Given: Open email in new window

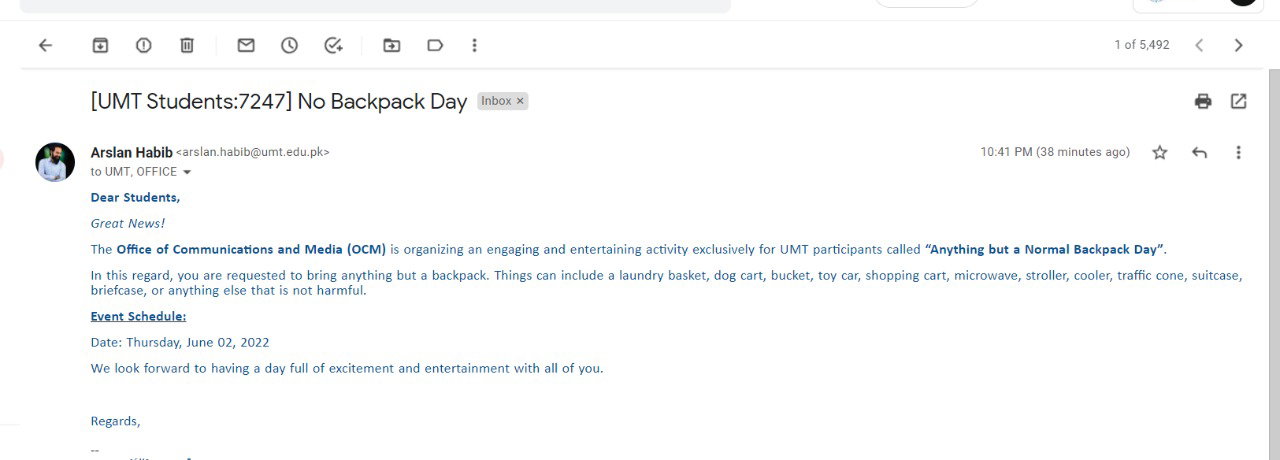Looking at the screenshot, I should 1239,101.
